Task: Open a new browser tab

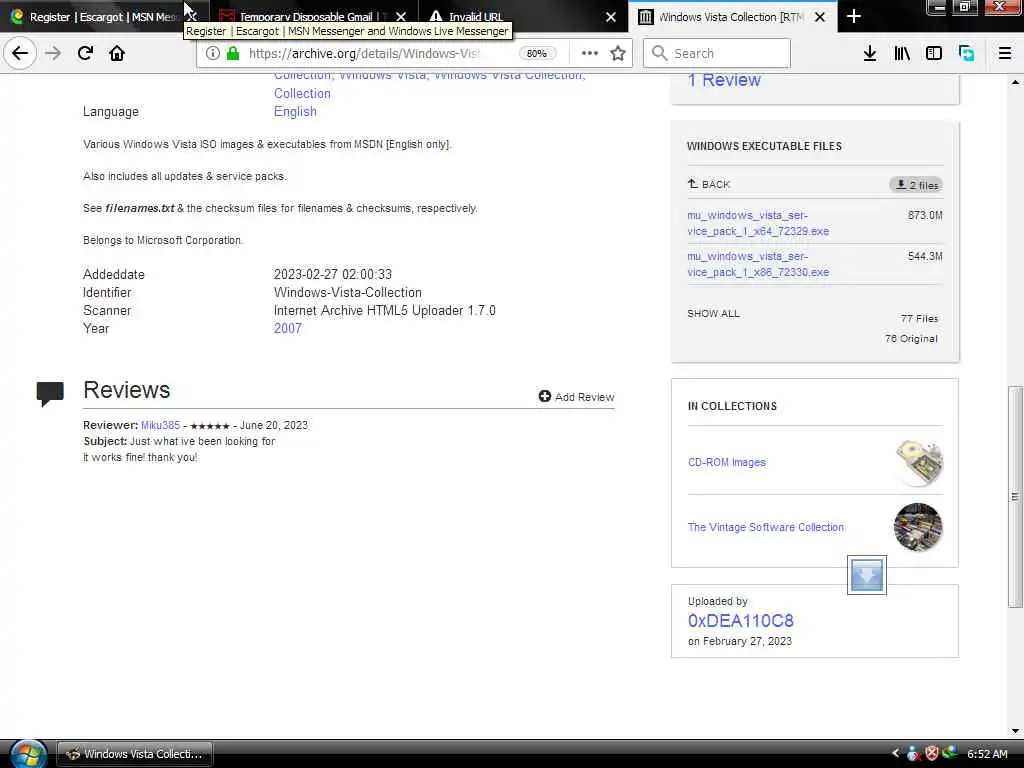Action: coord(854,17)
